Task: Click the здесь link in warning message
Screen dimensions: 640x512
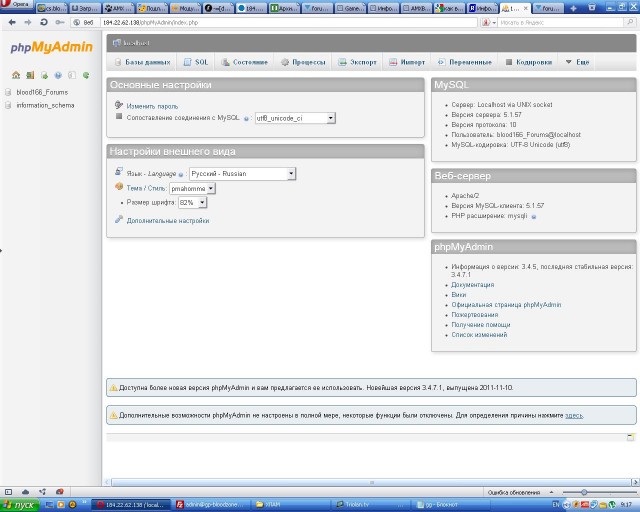Action: (x=574, y=415)
